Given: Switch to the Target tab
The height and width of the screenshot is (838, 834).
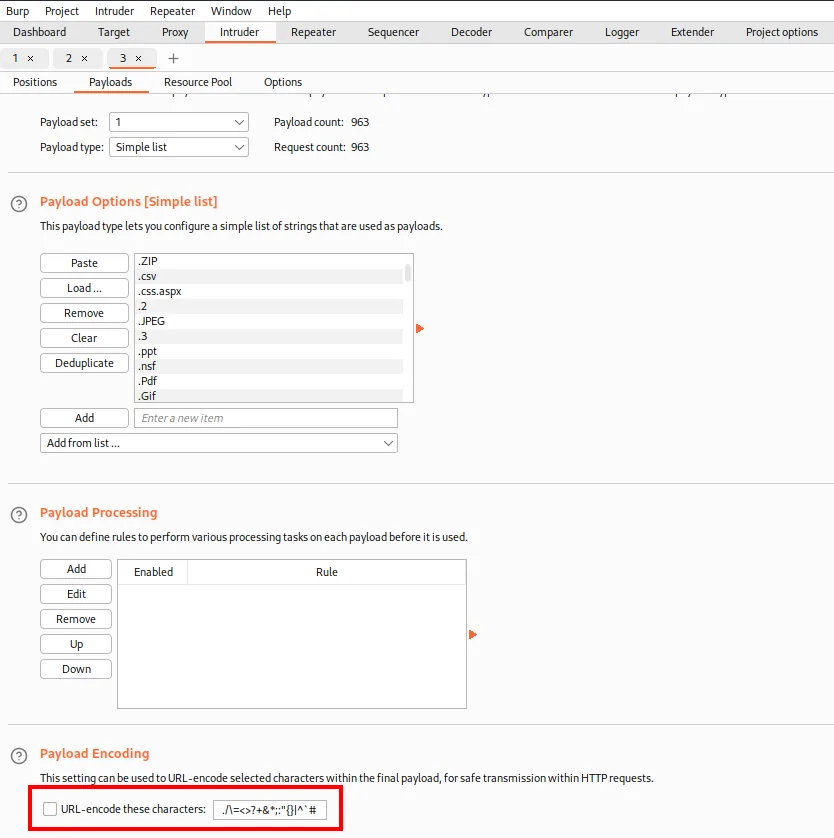Looking at the screenshot, I should [114, 32].
